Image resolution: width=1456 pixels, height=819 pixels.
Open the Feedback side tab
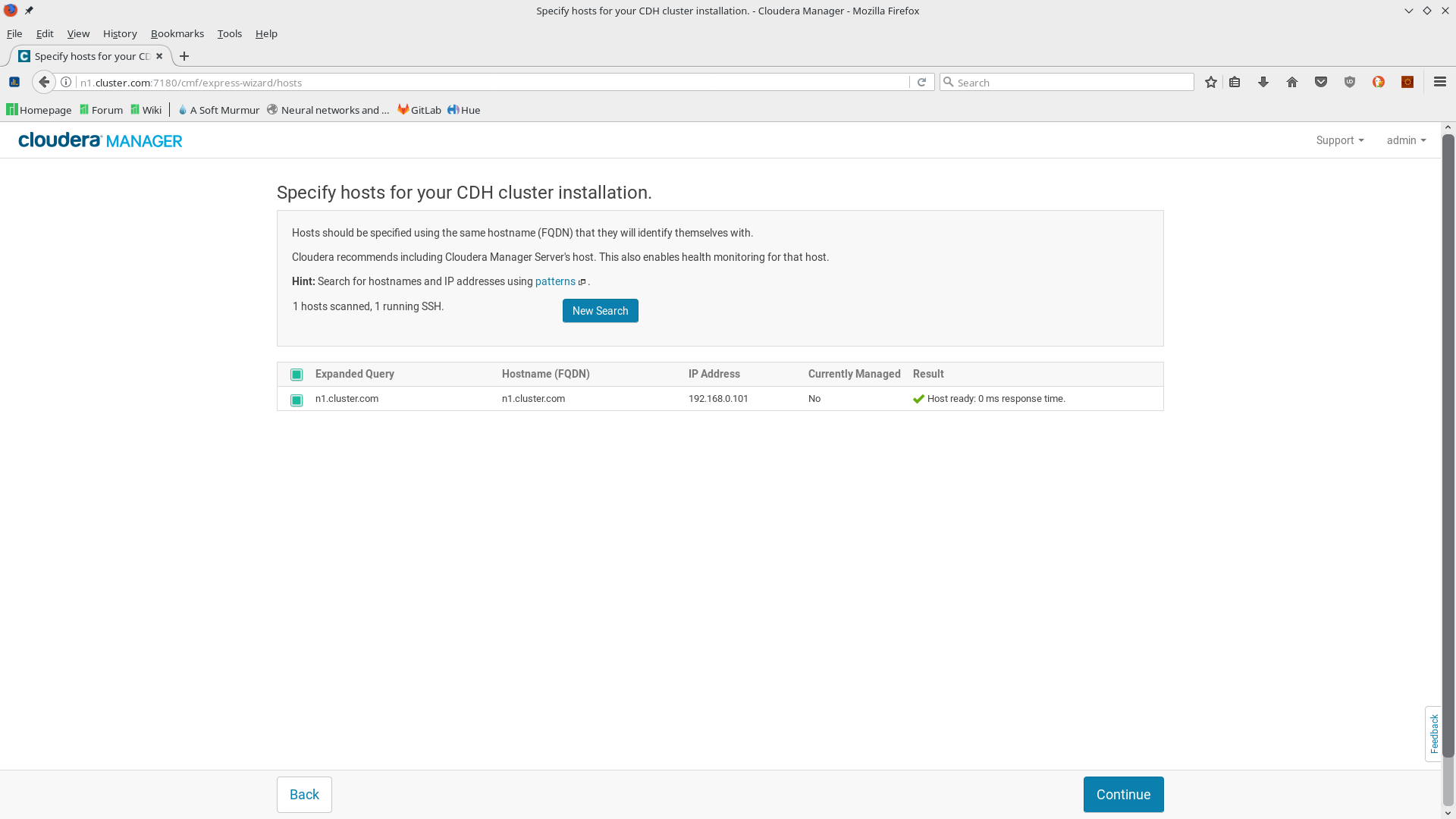(1434, 733)
